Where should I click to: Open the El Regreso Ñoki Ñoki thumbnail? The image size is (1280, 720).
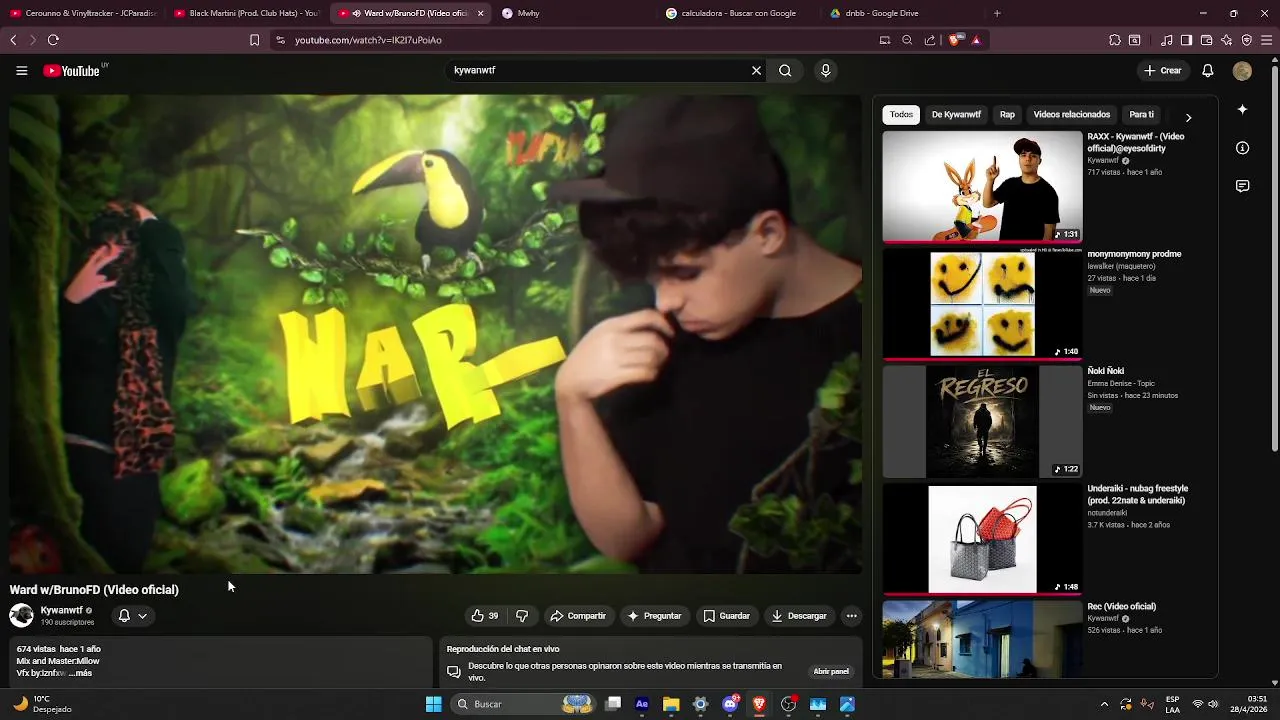[x=982, y=422]
